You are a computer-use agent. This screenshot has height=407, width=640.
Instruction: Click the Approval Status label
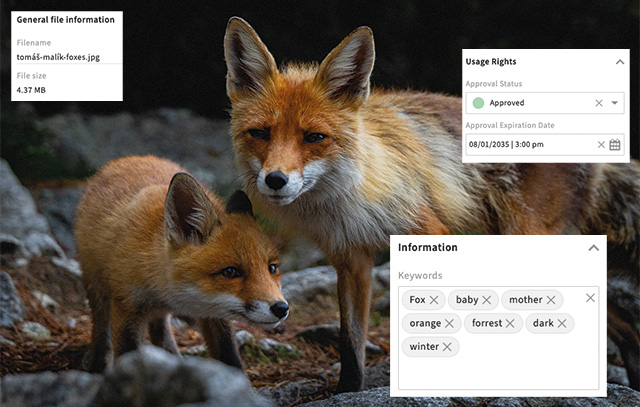(494, 84)
